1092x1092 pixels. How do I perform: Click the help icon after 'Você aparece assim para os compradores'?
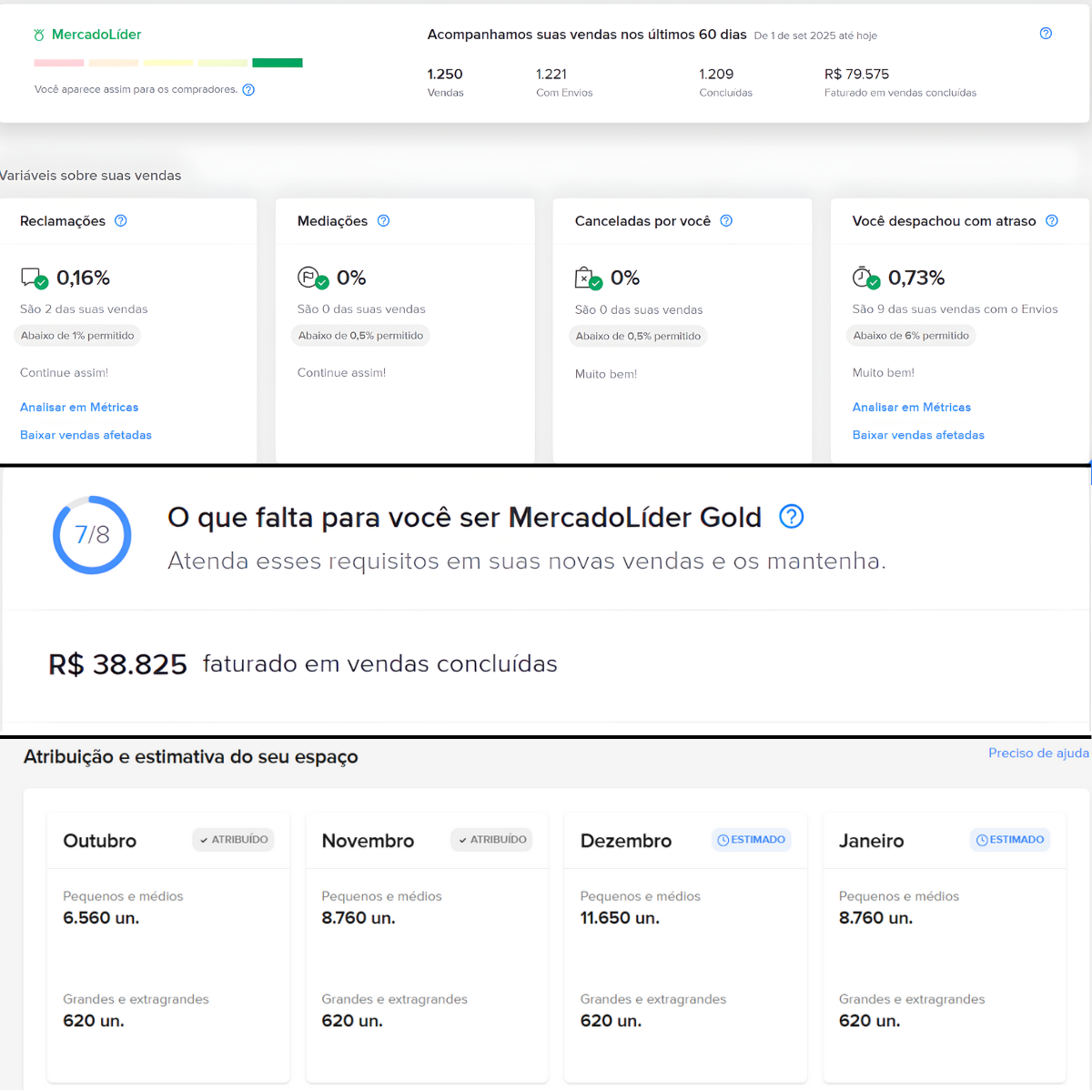[248, 90]
